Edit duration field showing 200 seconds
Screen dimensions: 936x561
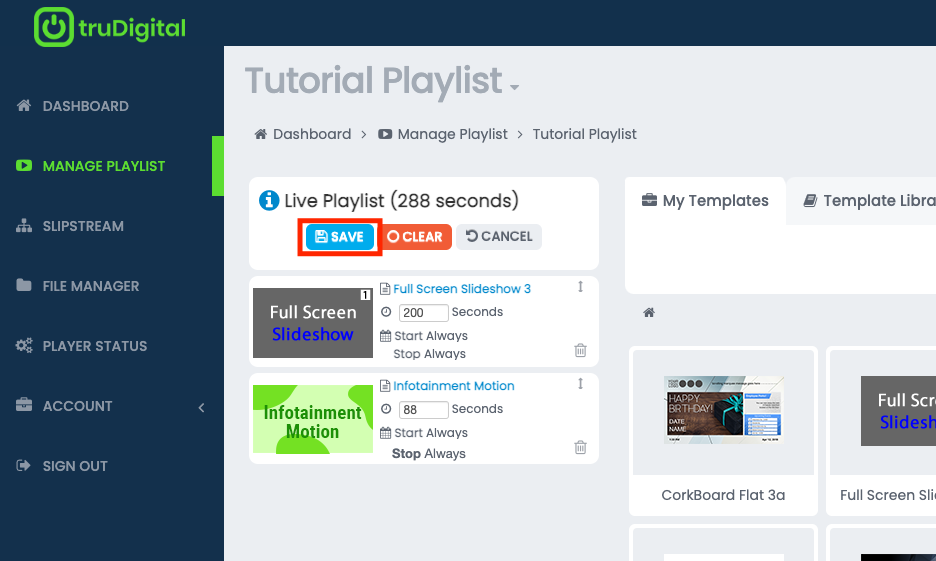coord(423,313)
